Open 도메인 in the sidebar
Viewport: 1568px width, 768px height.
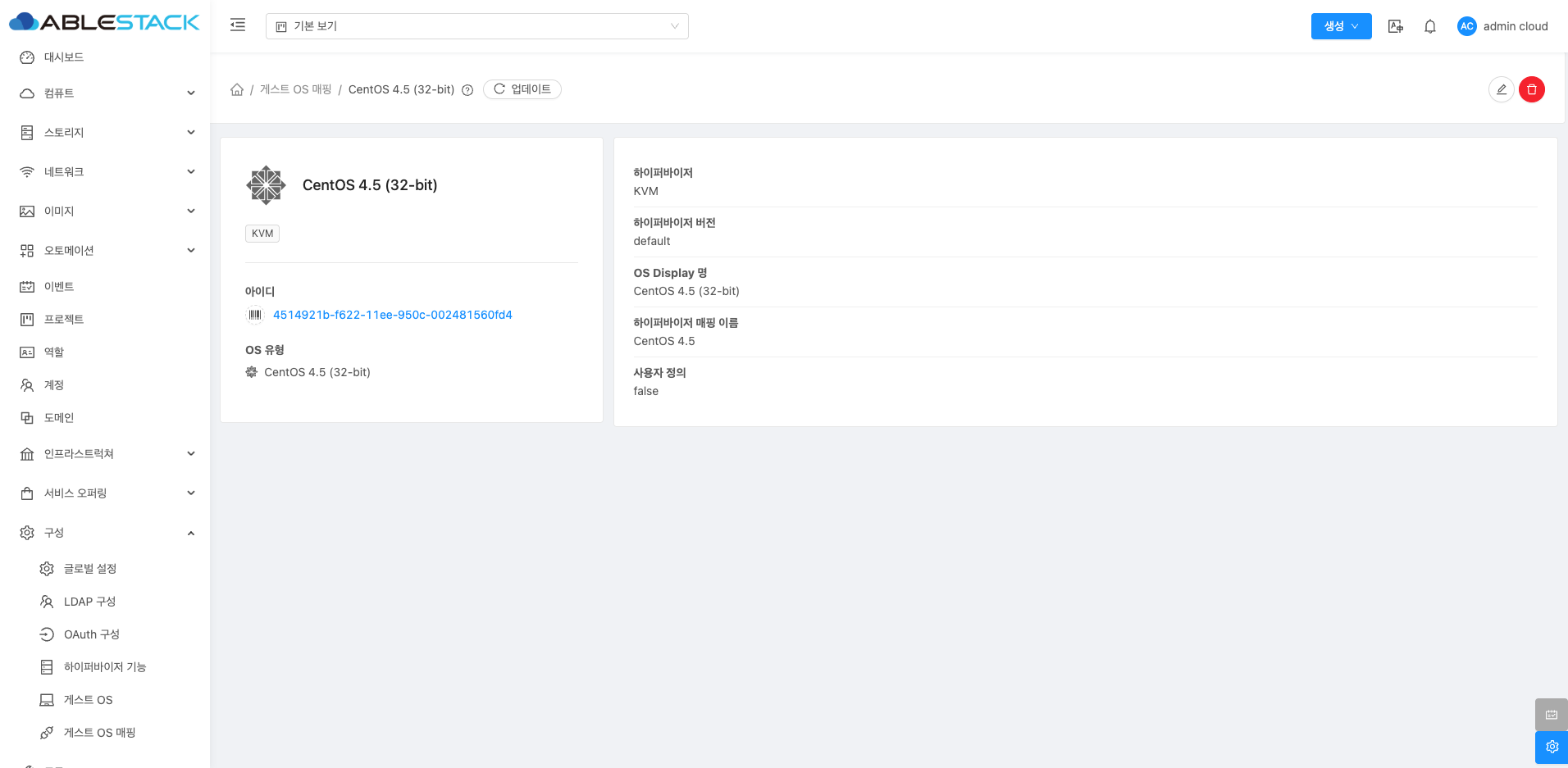tap(105, 418)
